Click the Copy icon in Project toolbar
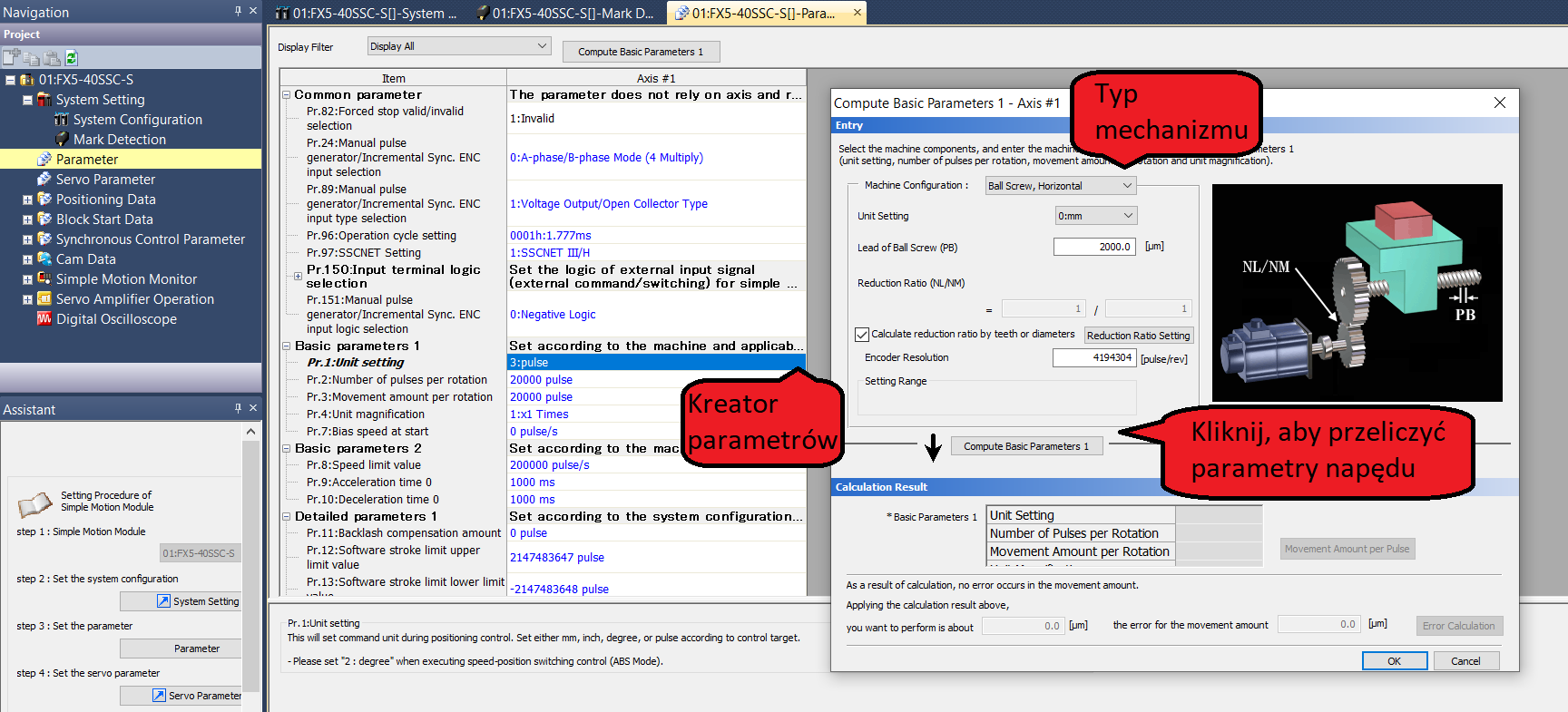The height and width of the screenshot is (712, 1568). 33,57
